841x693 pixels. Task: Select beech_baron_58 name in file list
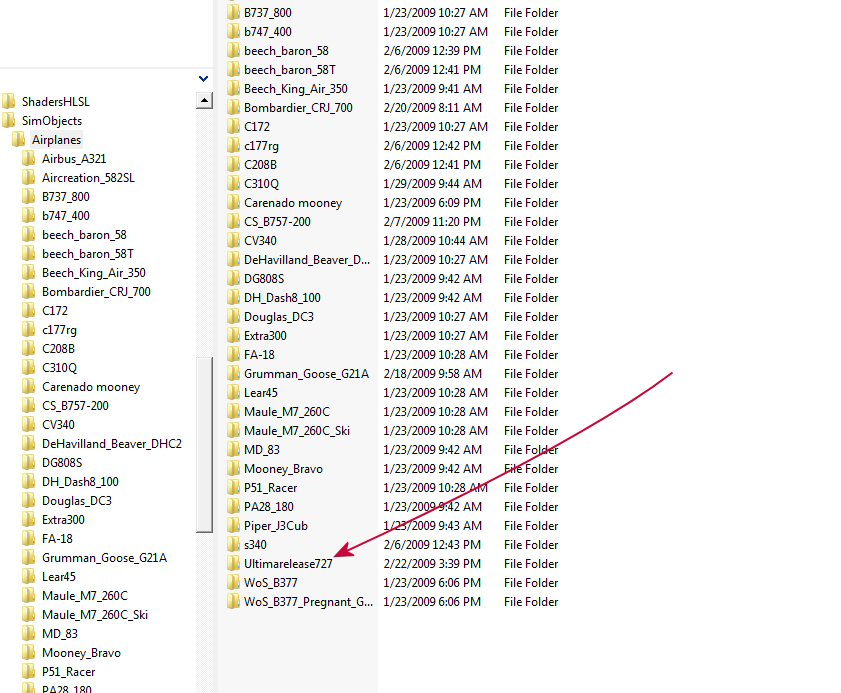286,50
